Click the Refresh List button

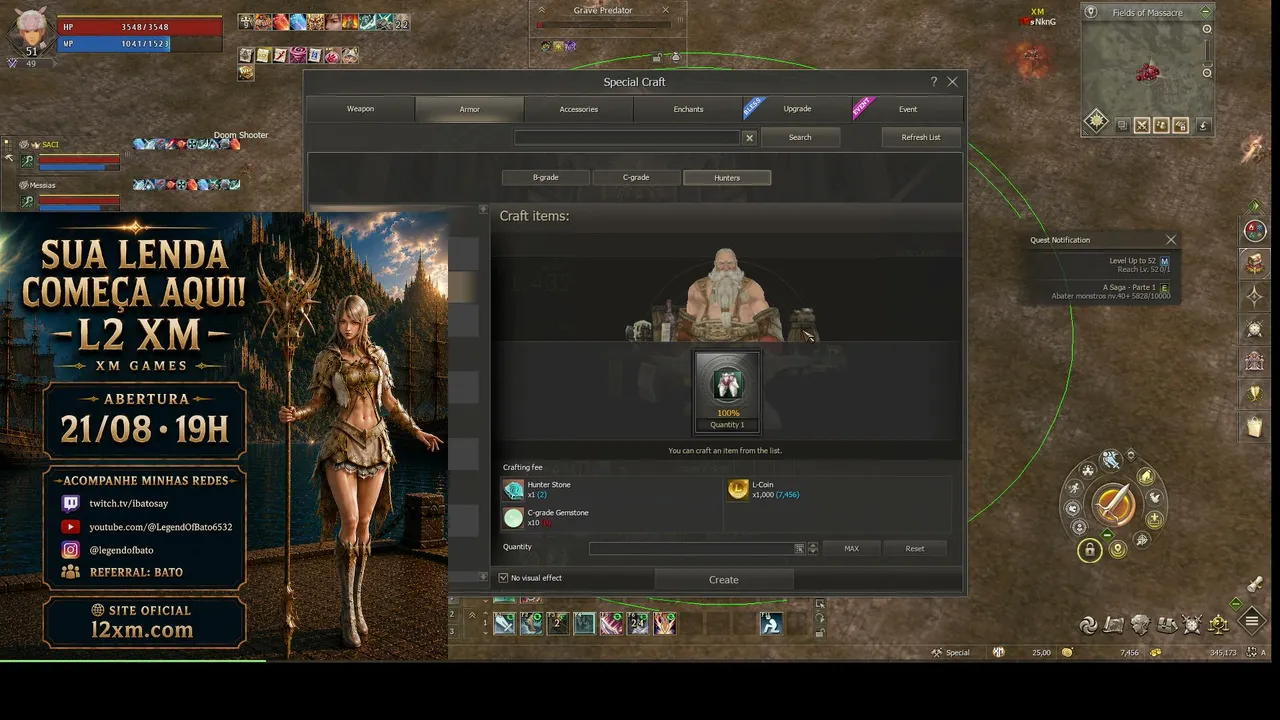[921, 137]
